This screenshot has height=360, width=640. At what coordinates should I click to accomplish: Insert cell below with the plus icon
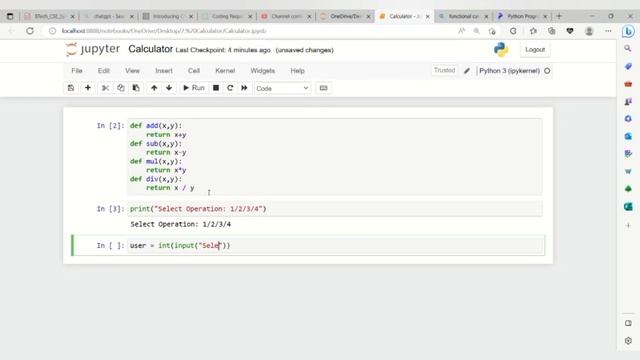[x=88, y=88]
